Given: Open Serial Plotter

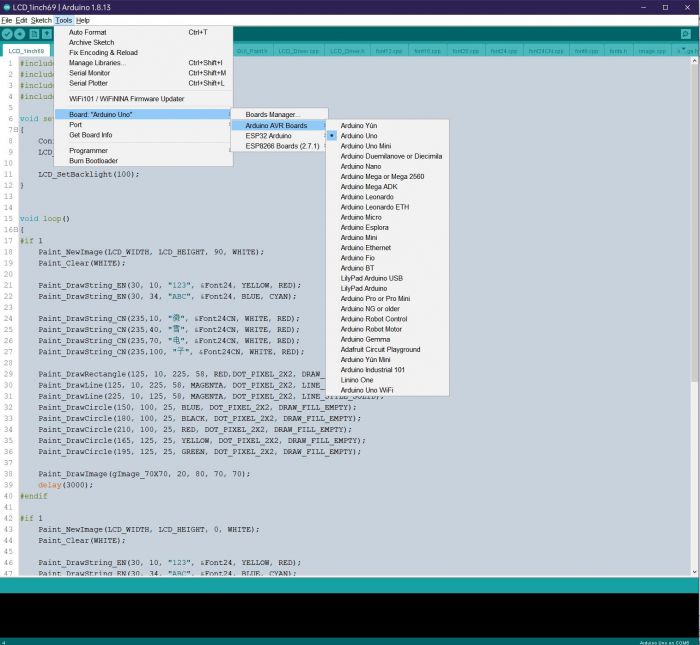Looking at the screenshot, I should pos(143,83).
